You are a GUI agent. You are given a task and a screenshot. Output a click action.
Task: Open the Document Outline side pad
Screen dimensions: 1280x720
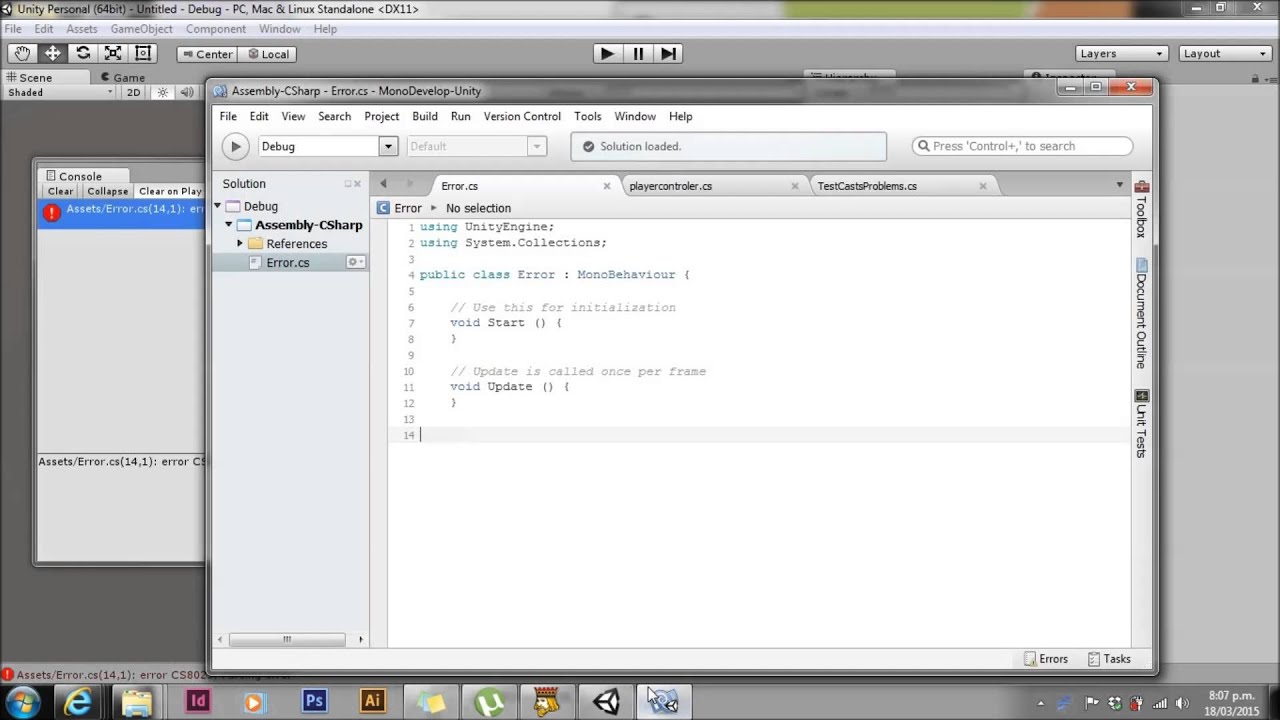pyautogui.click(x=1141, y=314)
